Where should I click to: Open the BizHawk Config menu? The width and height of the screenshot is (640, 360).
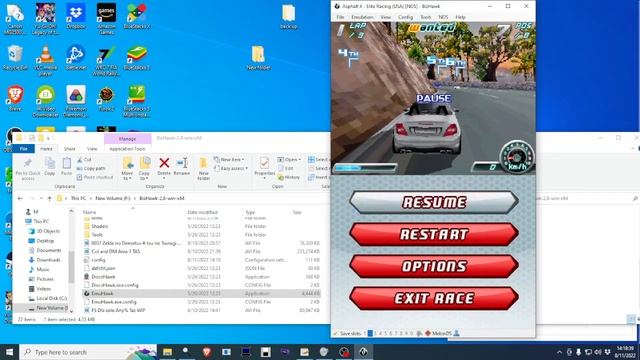click(x=405, y=17)
